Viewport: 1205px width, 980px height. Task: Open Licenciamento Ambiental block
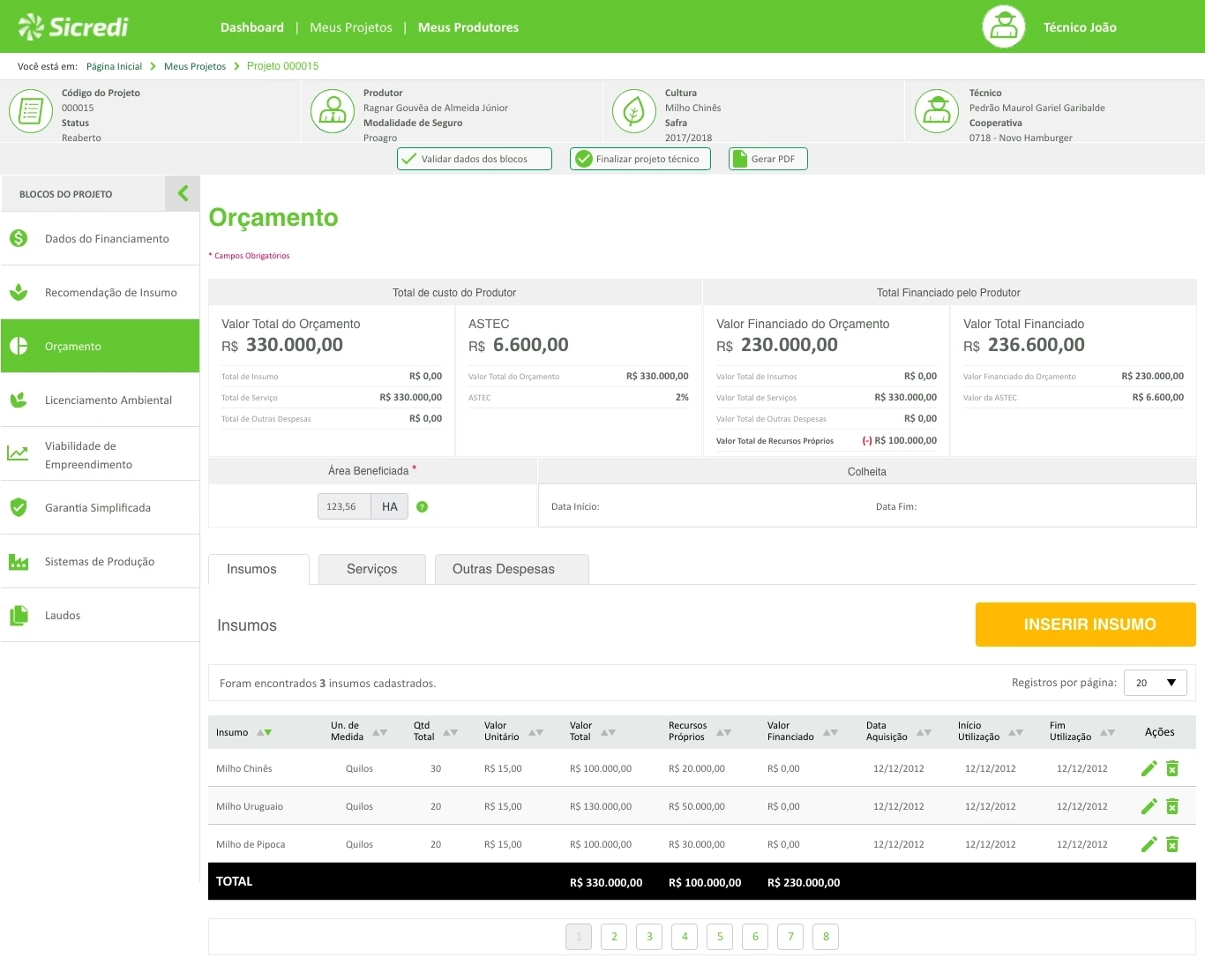pos(100,400)
